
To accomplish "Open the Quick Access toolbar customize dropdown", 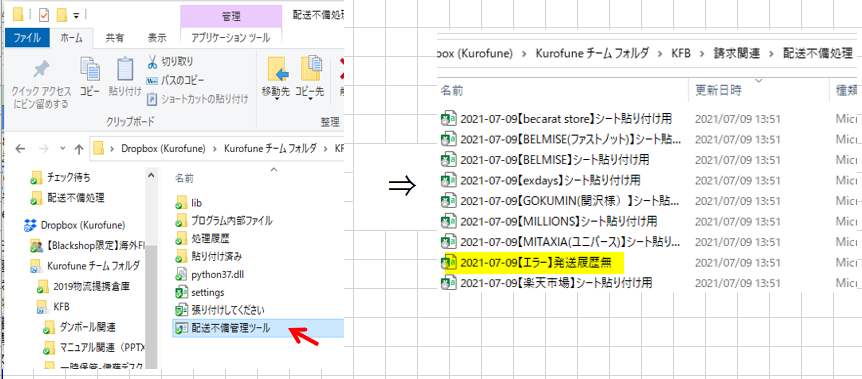I will point(76,14).
